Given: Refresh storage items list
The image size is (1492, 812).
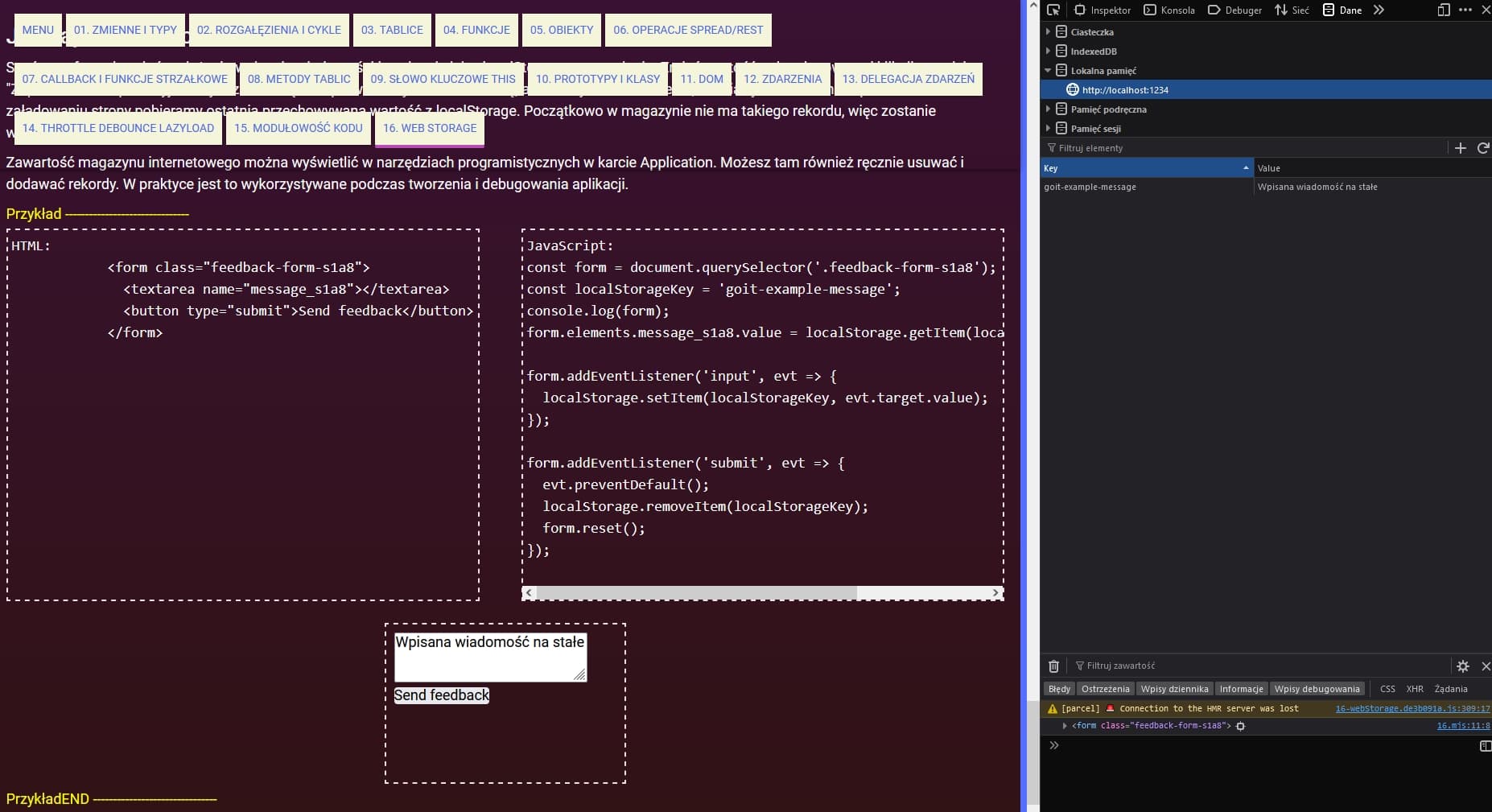Looking at the screenshot, I should tap(1483, 148).
